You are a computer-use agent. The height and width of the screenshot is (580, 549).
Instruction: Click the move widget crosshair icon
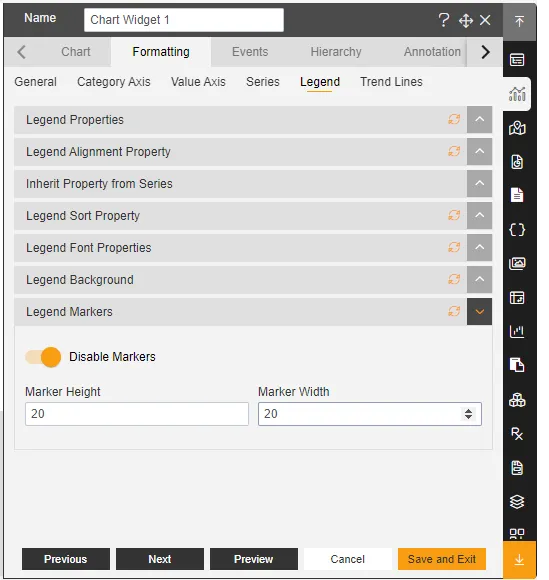[x=466, y=21]
